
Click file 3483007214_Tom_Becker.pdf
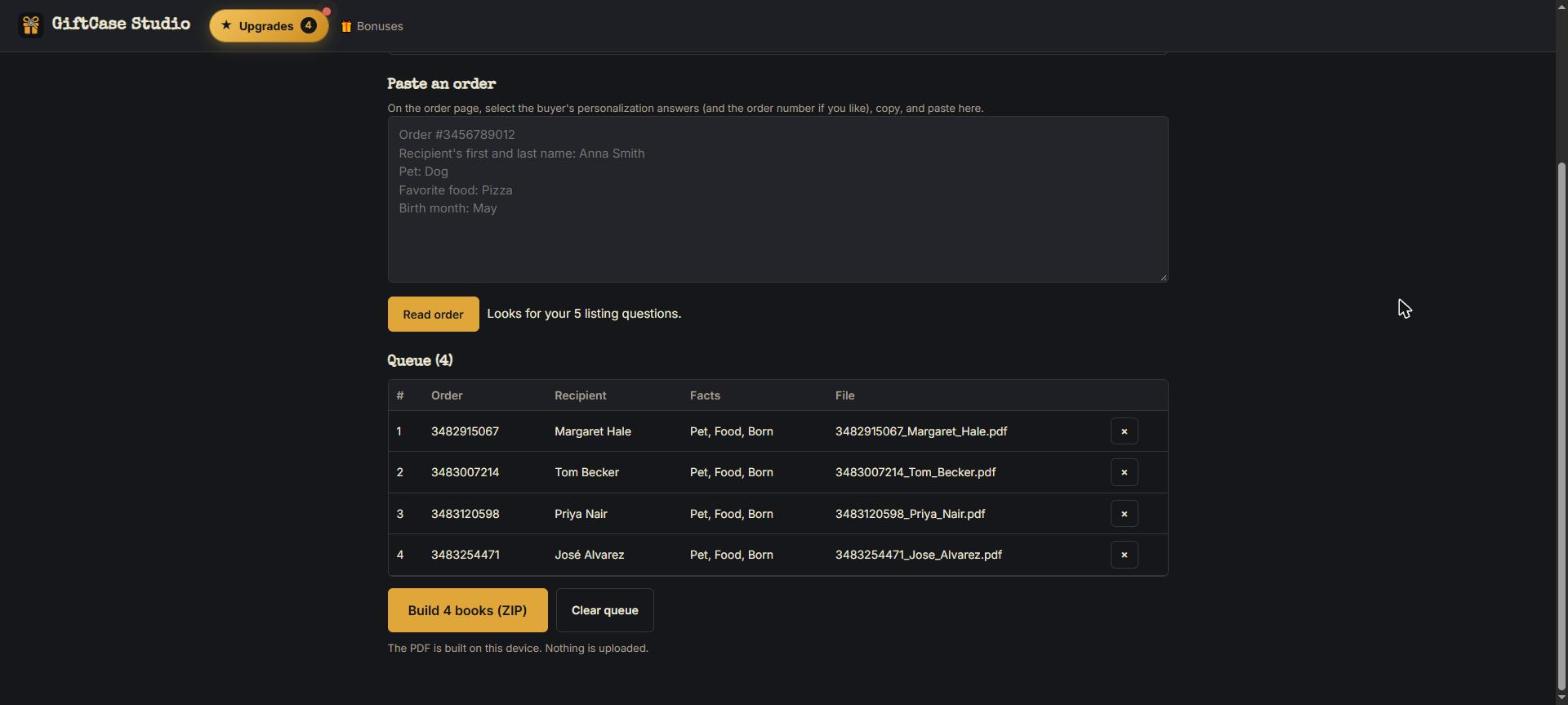[915, 472]
